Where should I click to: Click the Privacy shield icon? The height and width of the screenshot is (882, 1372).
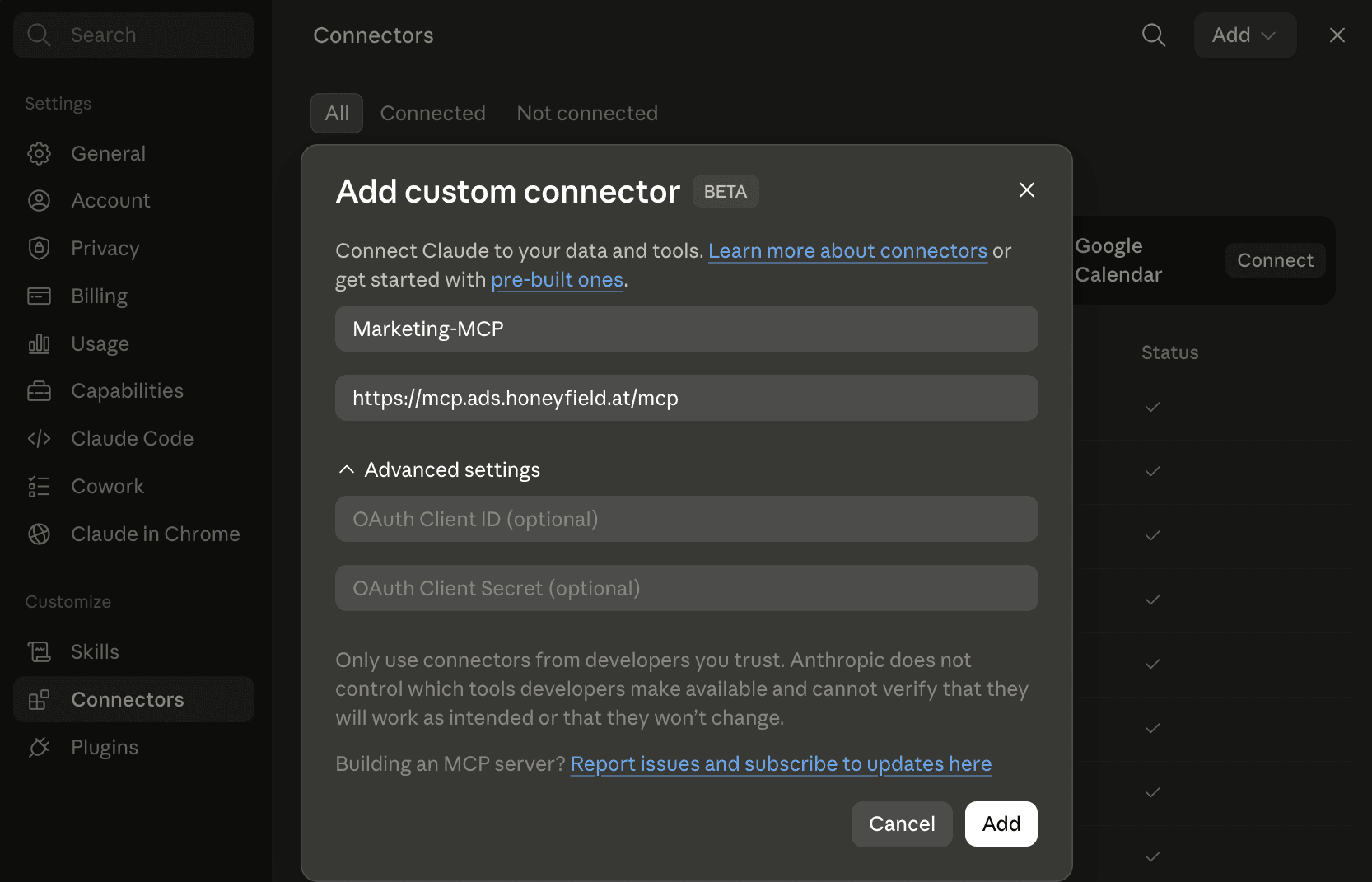(x=39, y=249)
